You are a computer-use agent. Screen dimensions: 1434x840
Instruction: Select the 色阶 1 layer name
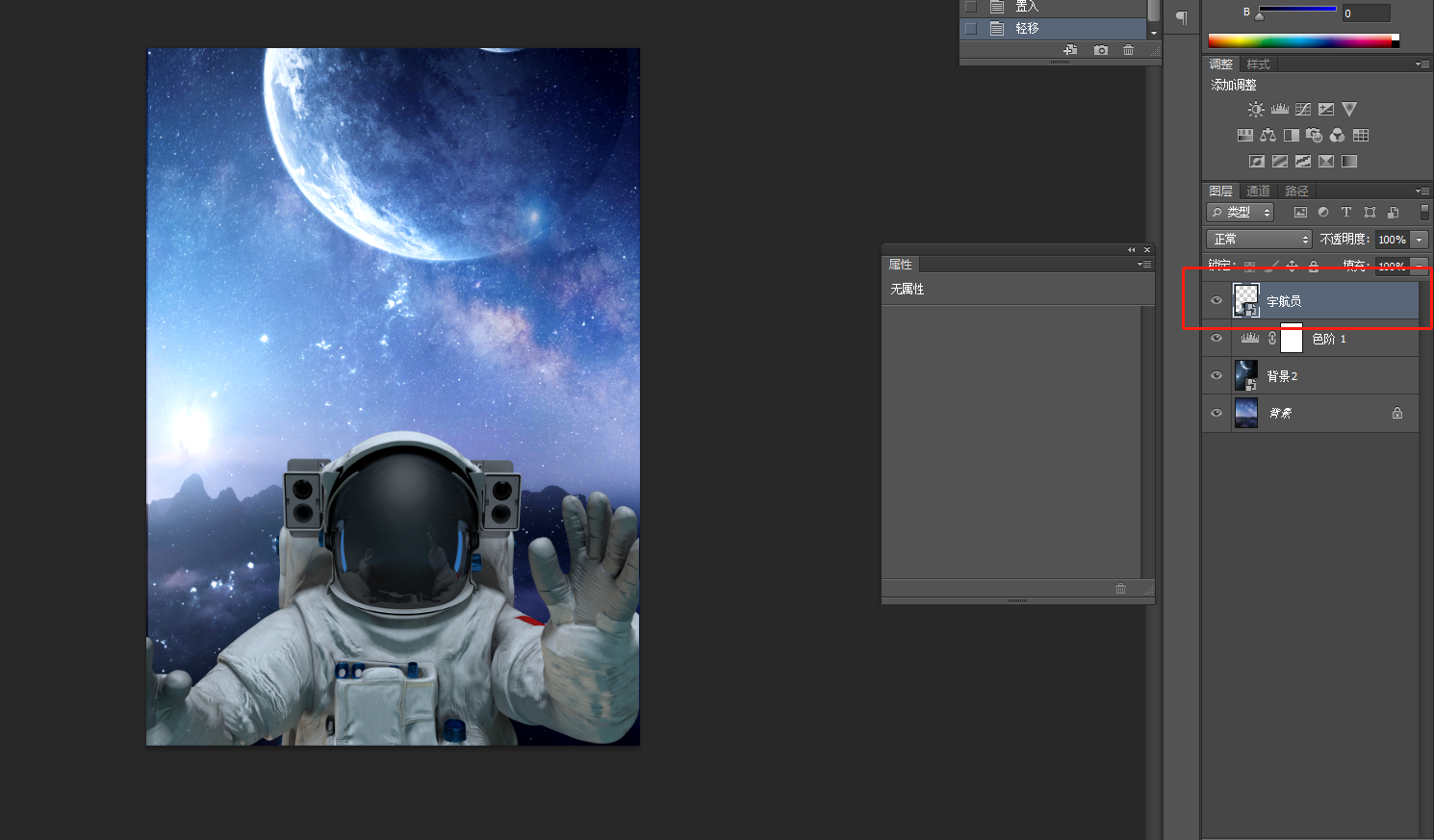(1329, 339)
